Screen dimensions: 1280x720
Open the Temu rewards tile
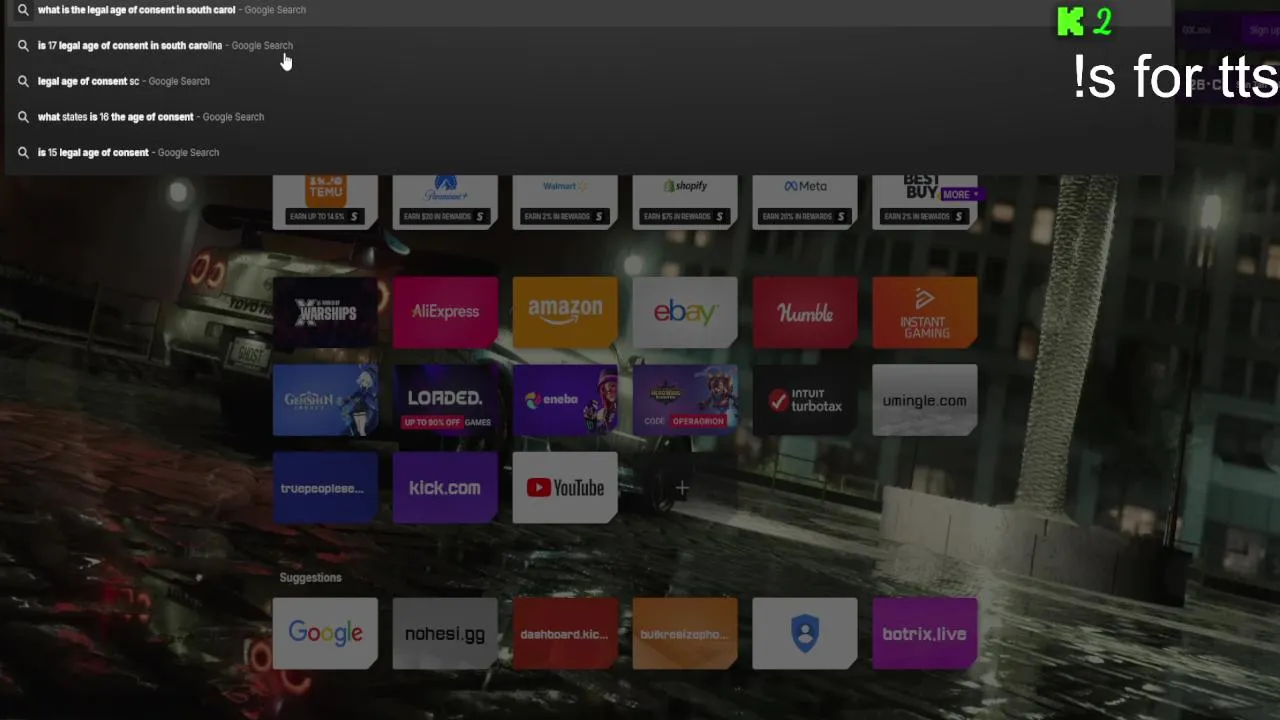pos(325,201)
